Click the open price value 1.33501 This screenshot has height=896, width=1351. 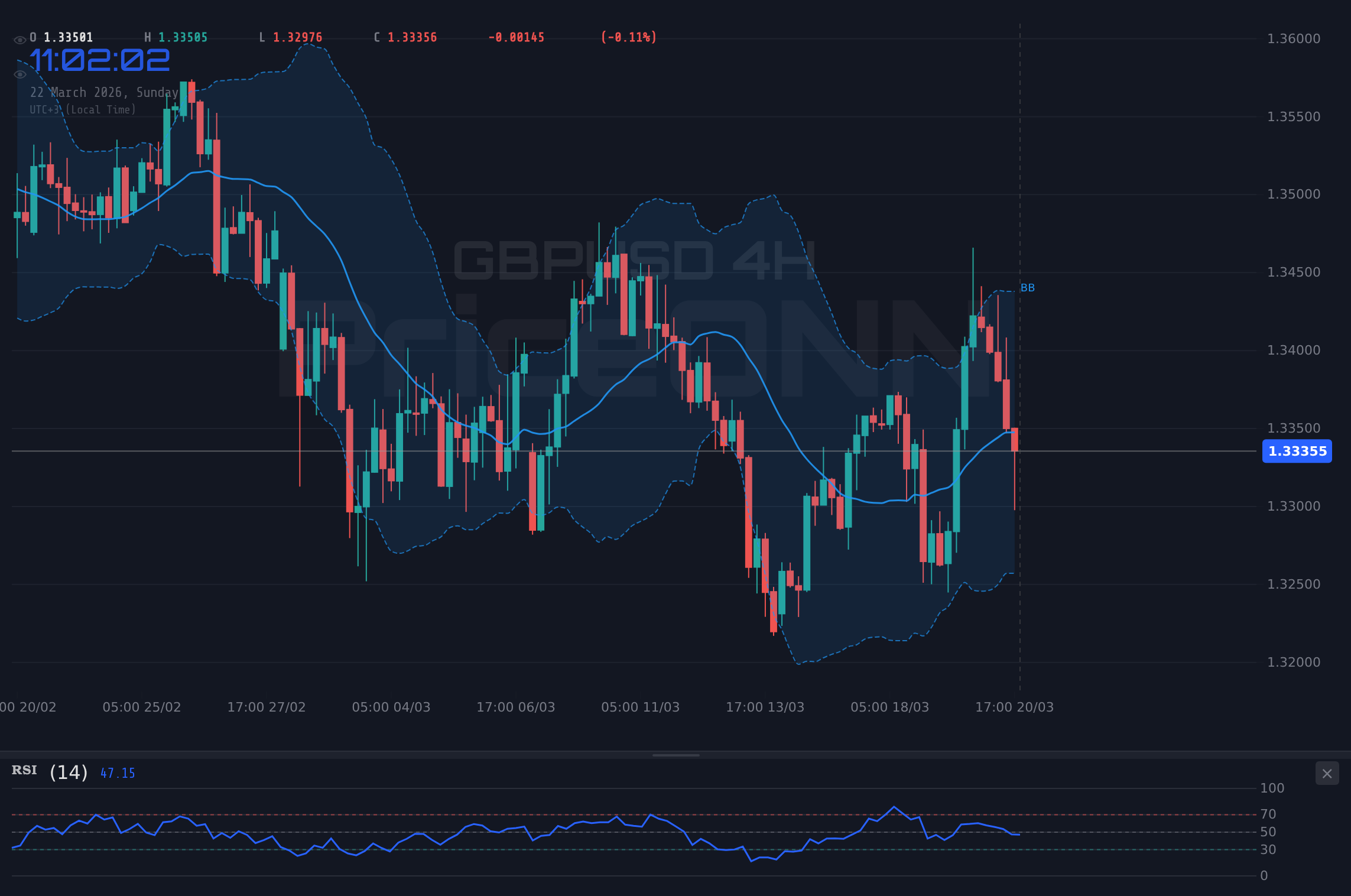pos(67,37)
